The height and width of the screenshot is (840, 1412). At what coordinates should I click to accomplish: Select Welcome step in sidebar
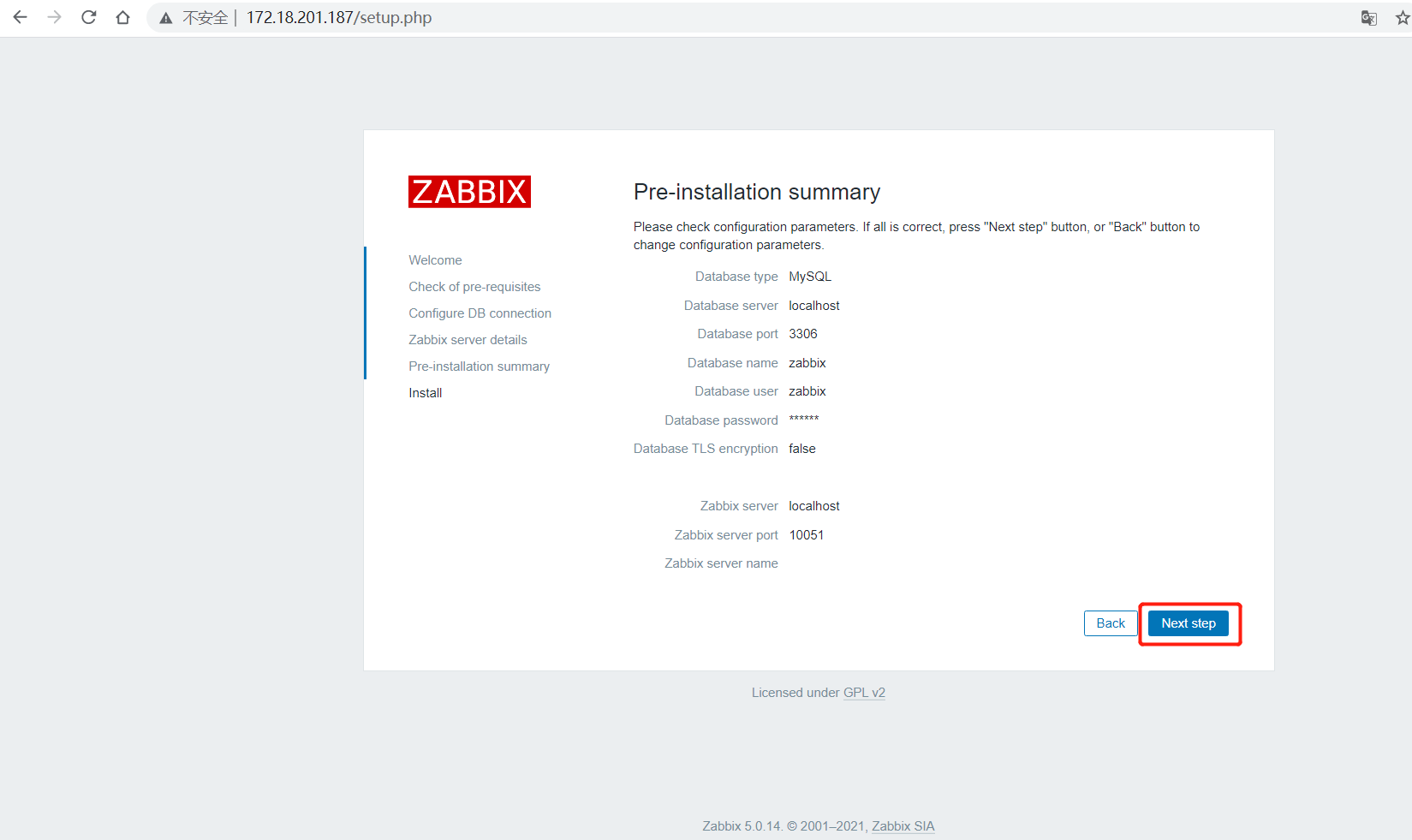tap(435, 260)
